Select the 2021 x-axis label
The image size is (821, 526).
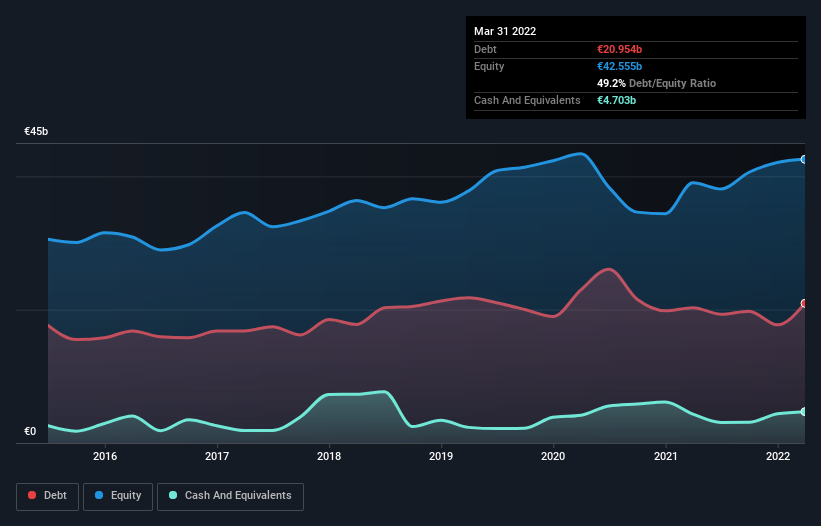coord(665,456)
